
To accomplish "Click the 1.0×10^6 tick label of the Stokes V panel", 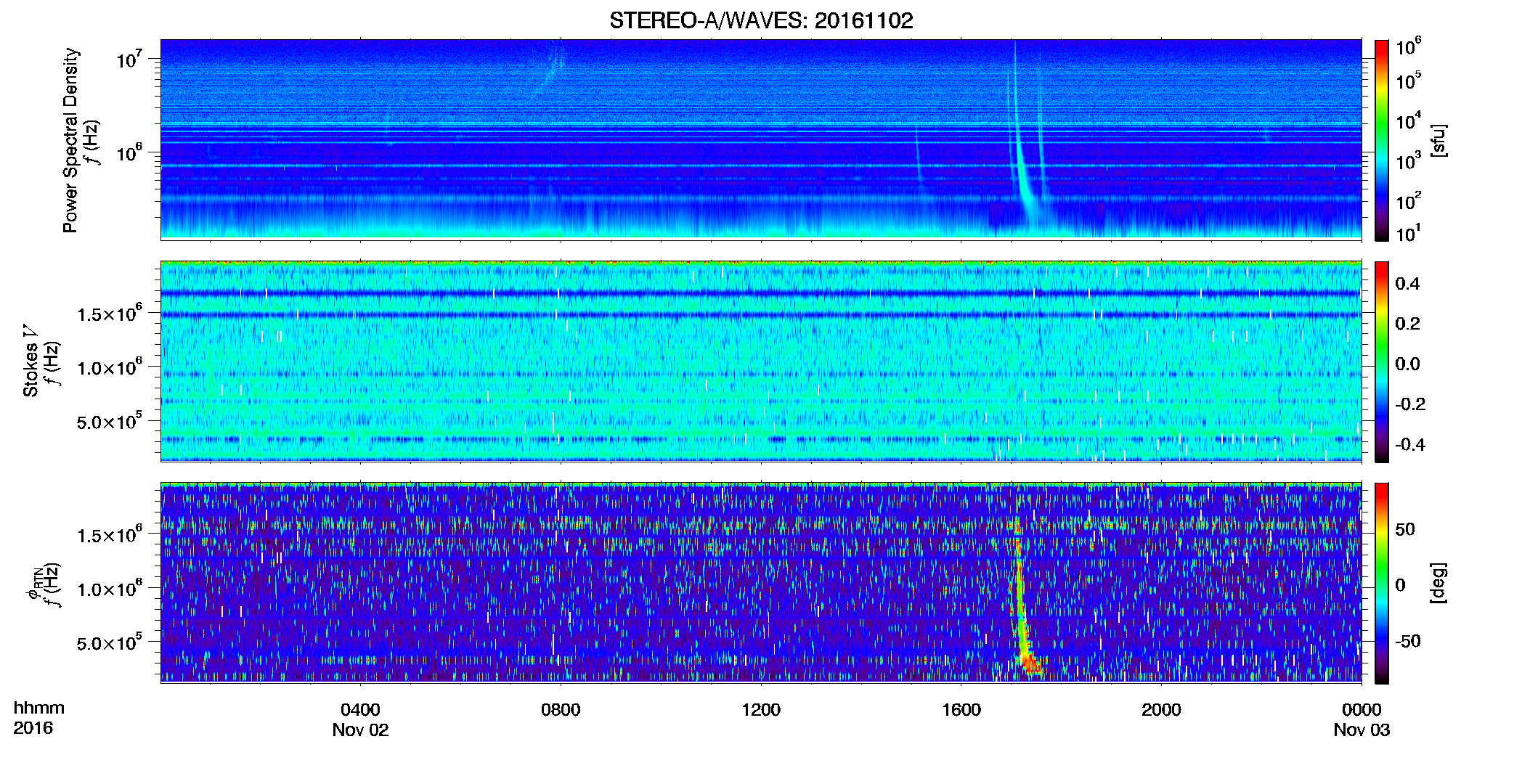I will (x=110, y=367).
